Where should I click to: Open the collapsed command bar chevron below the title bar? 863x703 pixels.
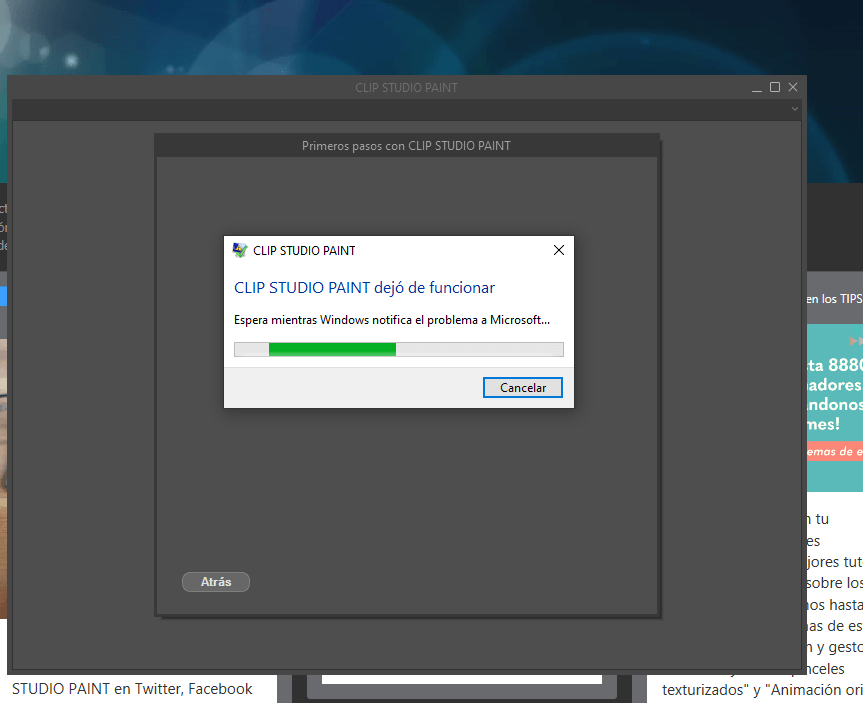click(x=797, y=110)
